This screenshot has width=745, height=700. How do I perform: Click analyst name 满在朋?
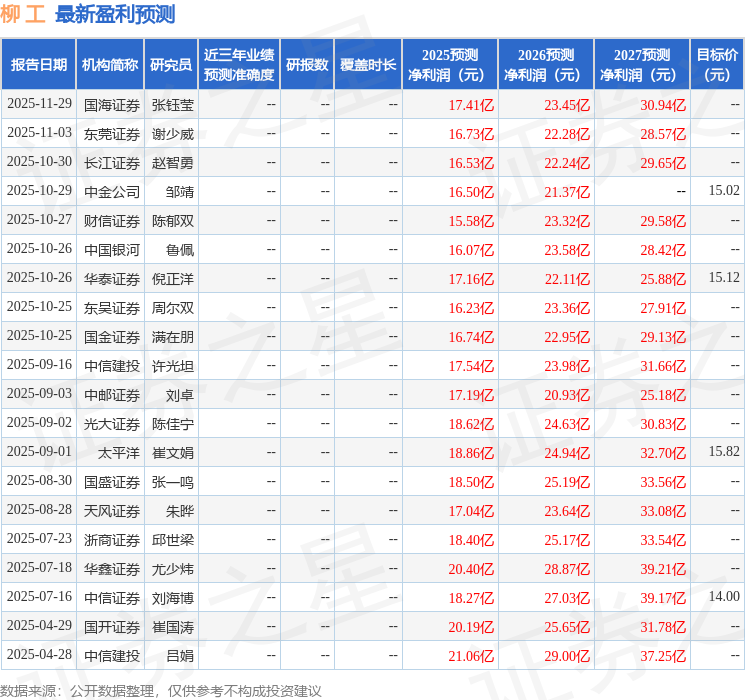(172, 337)
